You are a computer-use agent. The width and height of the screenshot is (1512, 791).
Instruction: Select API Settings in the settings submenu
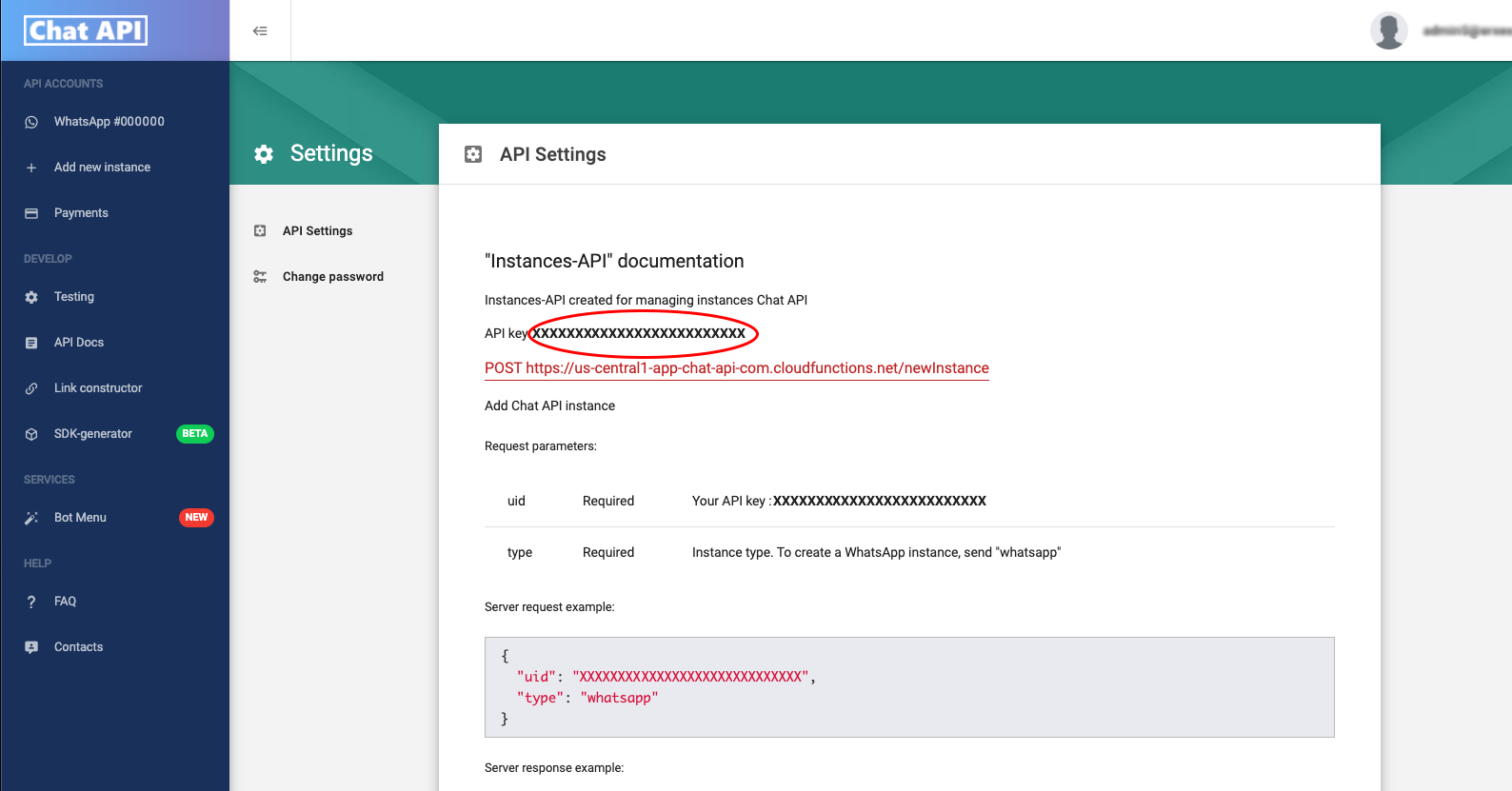(317, 231)
